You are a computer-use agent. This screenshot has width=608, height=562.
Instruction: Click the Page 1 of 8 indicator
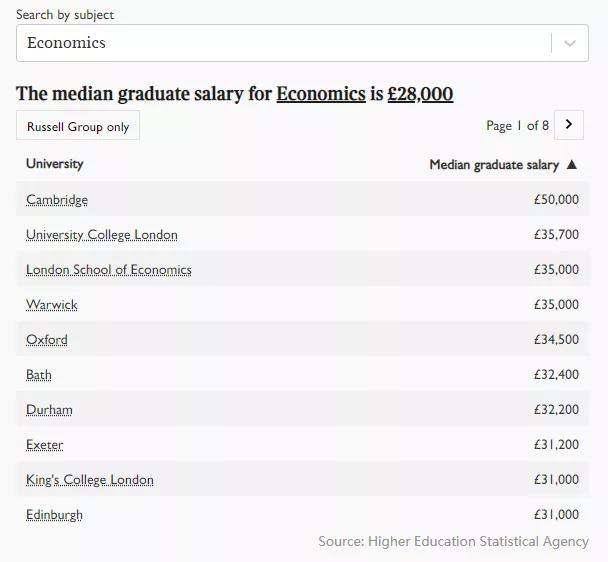[517, 125]
